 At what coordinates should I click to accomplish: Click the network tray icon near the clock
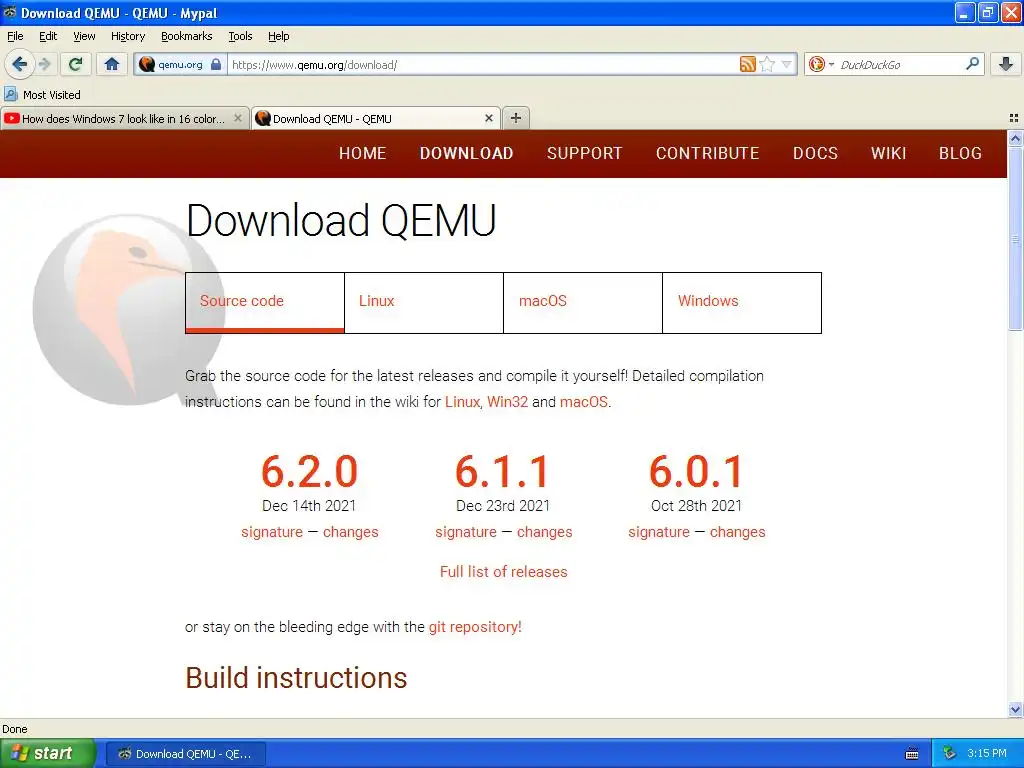[x=950, y=754]
